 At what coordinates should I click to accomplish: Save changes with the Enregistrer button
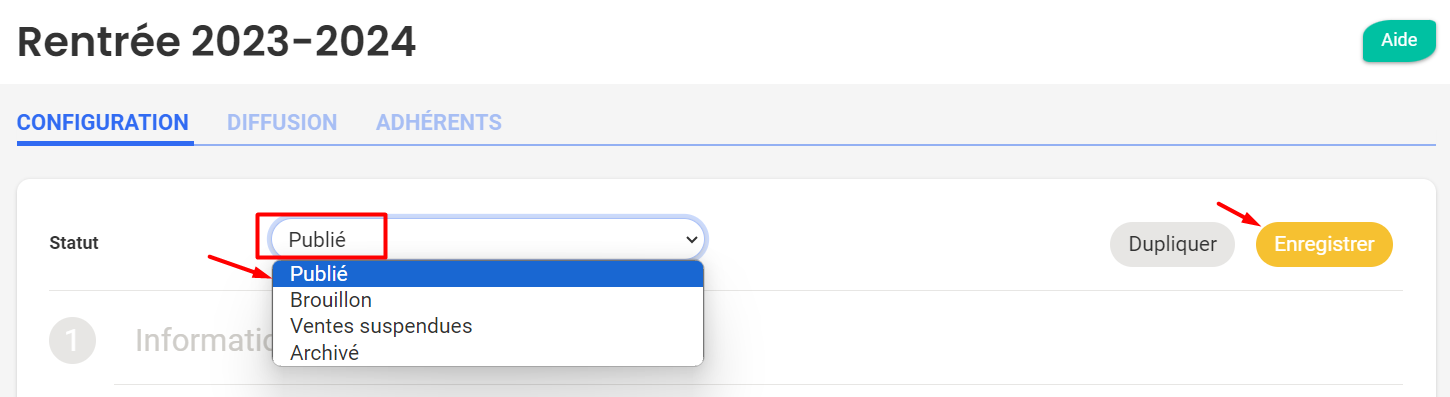1324,244
